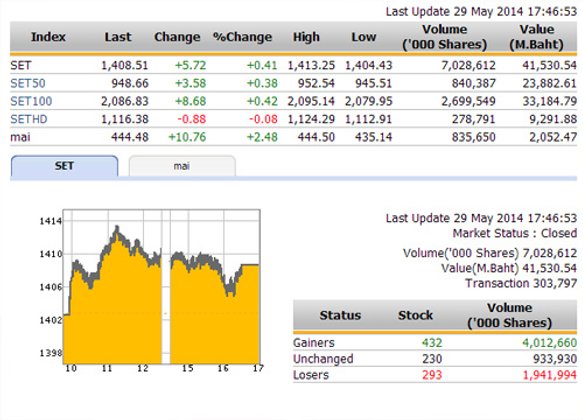Select mai percent change +2.48
The image size is (583, 420).
coord(262,137)
